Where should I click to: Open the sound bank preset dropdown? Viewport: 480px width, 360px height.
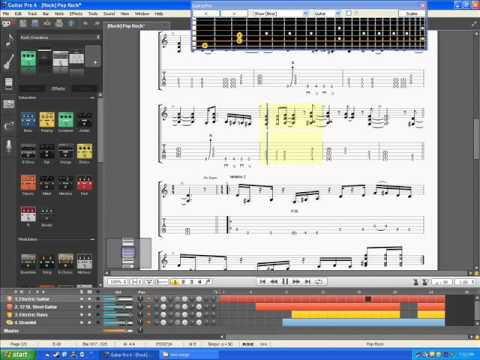(x=60, y=37)
